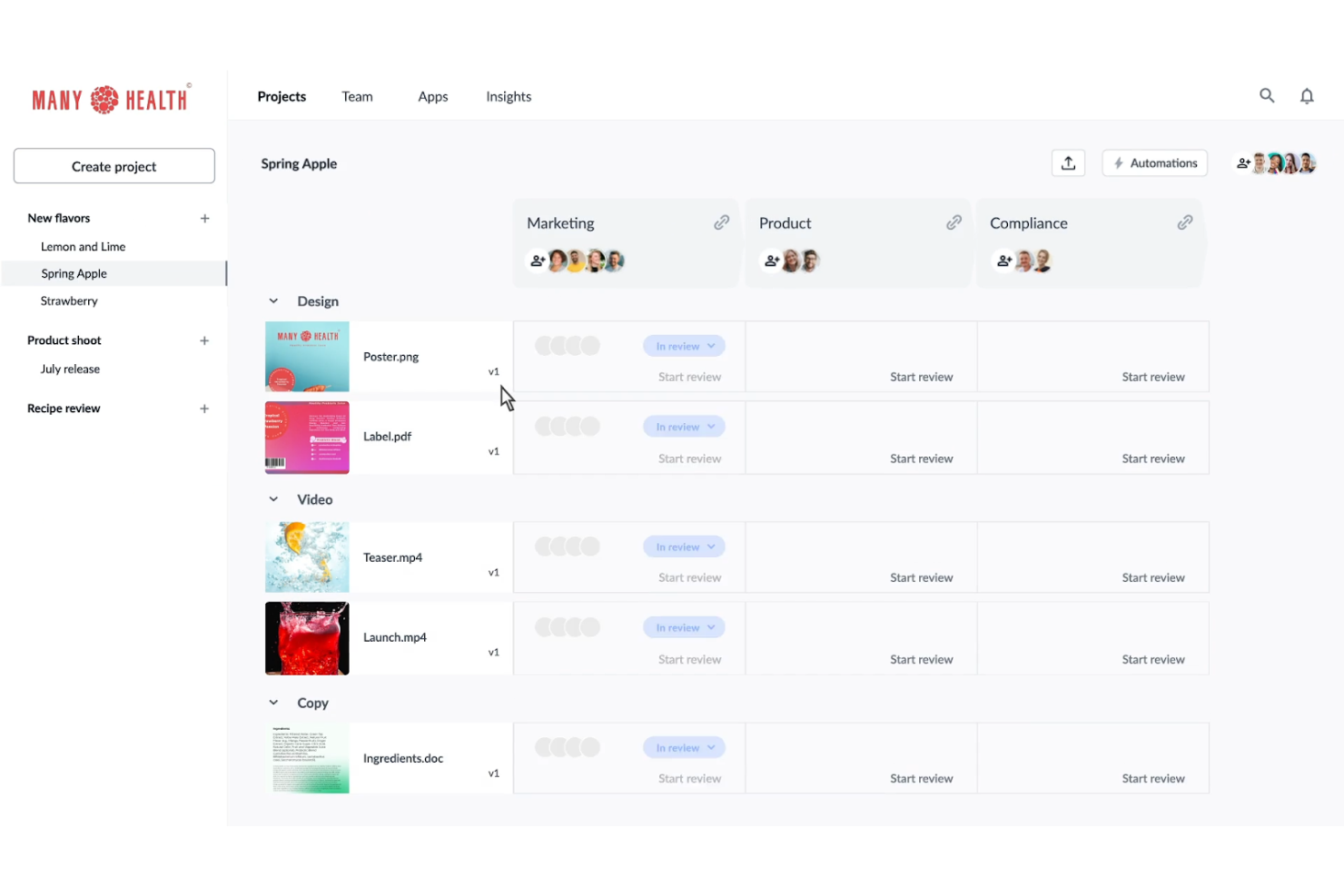Screen dimensions: 1344x896
Task: Open In review dropdown for Poster.png
Action: pos(685,346)
